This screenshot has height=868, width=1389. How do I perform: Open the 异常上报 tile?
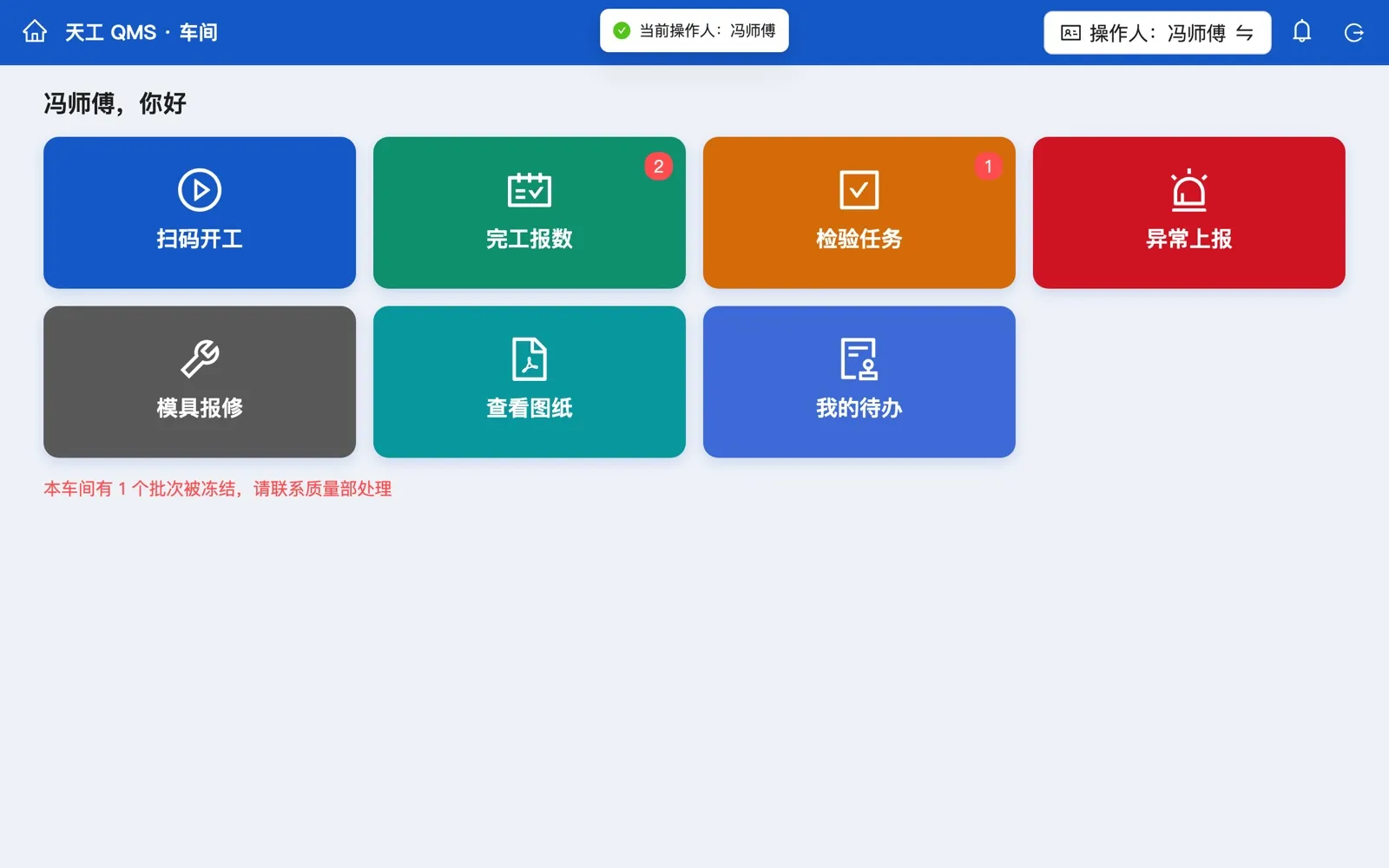point(1189,213)
